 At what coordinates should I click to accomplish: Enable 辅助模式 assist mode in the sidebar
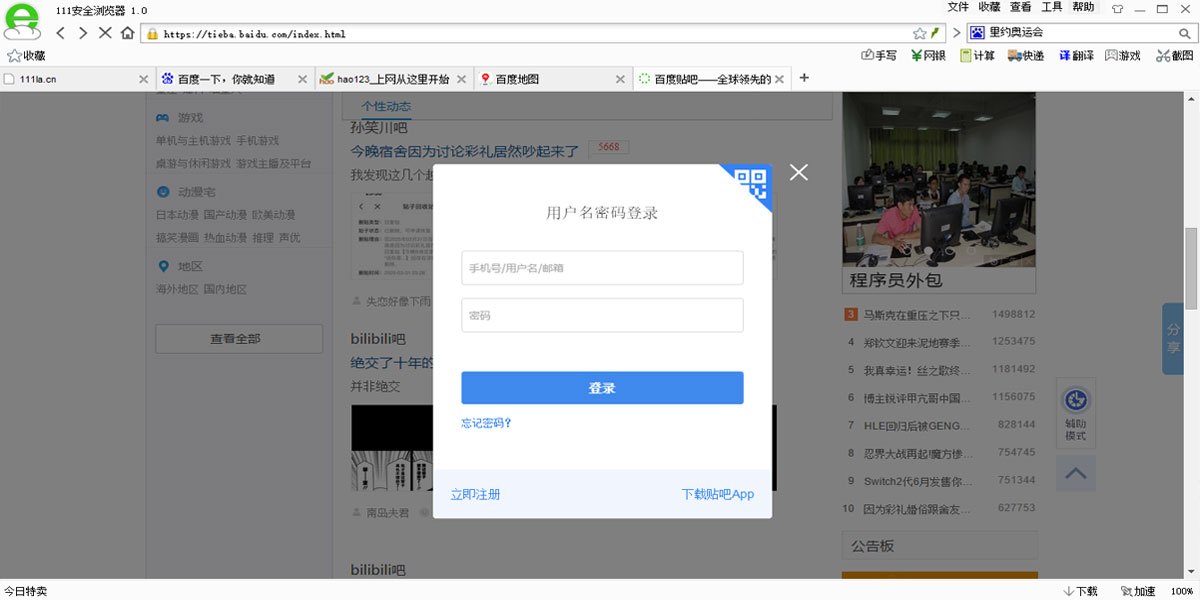click(x=1075, y=410)
